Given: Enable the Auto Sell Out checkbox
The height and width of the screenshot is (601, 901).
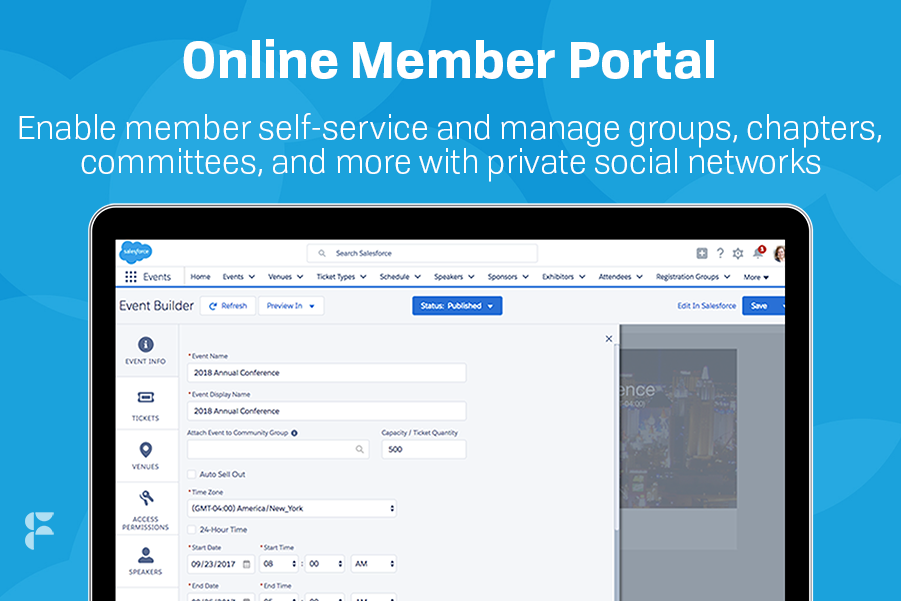Looking at the screenshot, I should pos(192,473).
